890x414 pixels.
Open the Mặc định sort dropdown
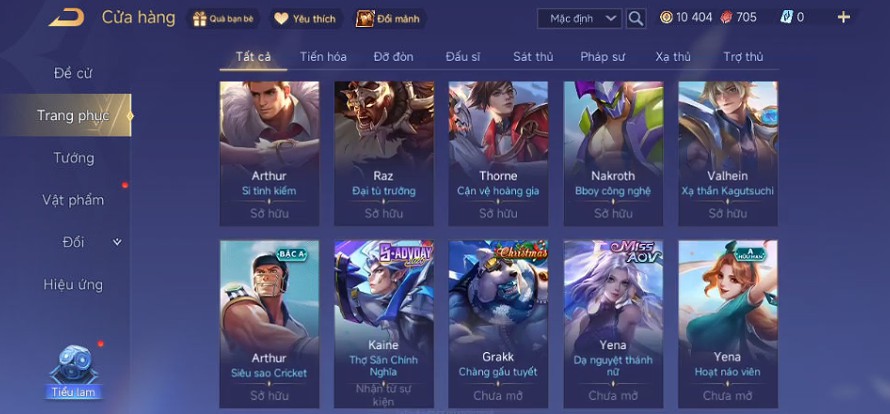coord(580,18)
